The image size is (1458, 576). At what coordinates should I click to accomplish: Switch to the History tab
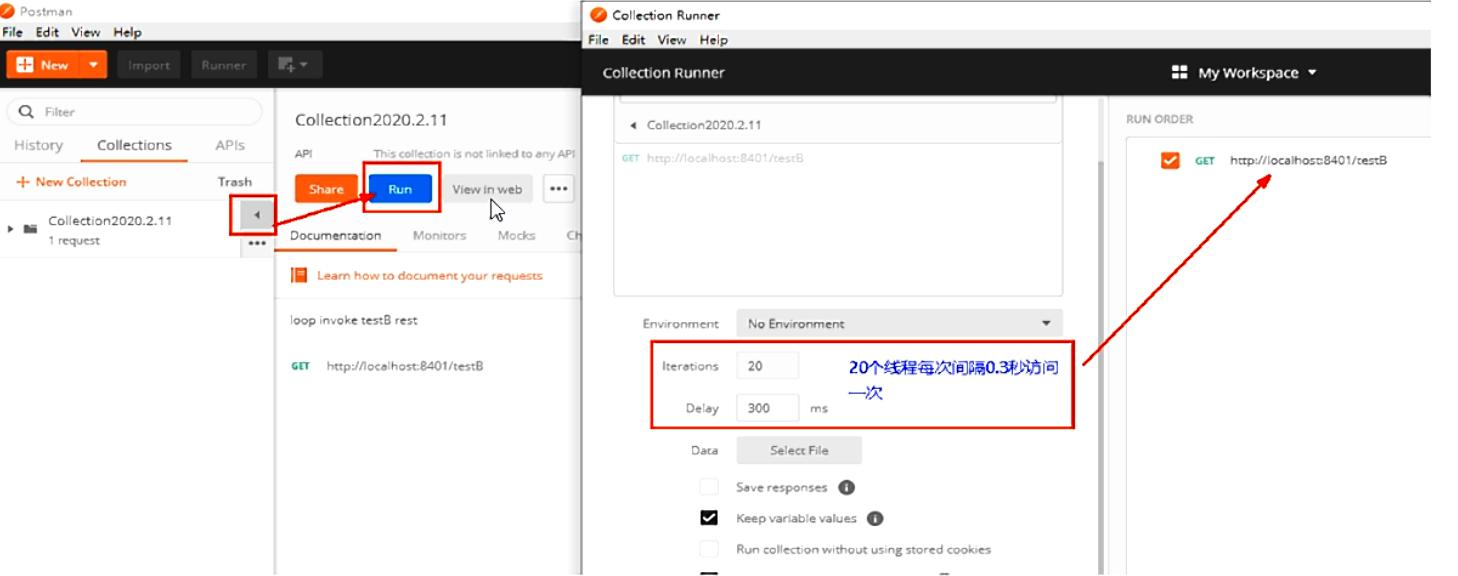(38, 145)
